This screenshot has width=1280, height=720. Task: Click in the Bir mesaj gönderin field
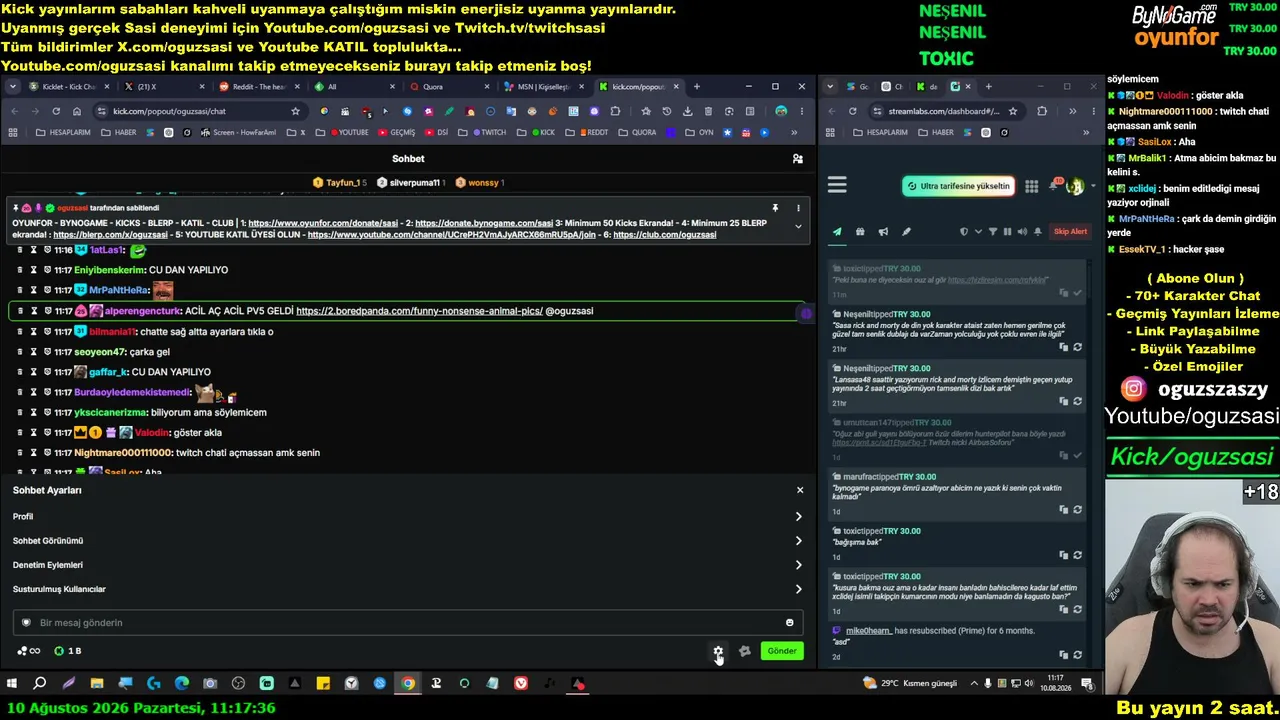408,623
